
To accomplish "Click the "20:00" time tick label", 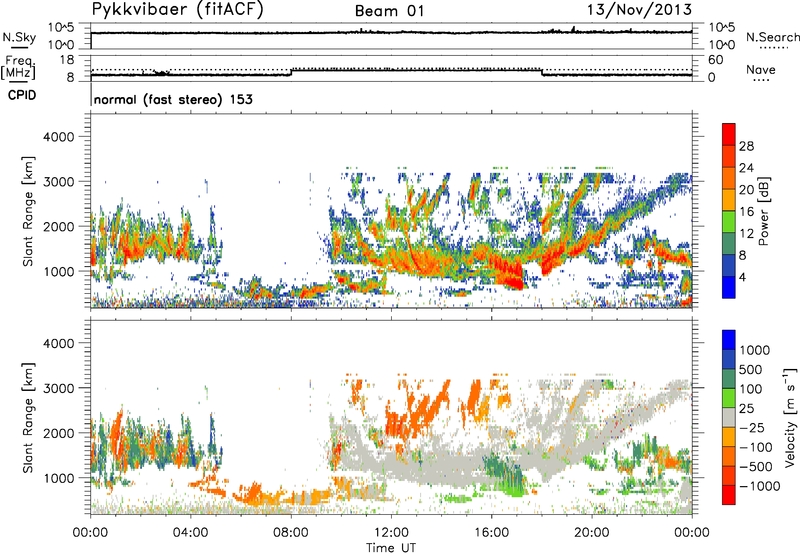I will [592, 533].
